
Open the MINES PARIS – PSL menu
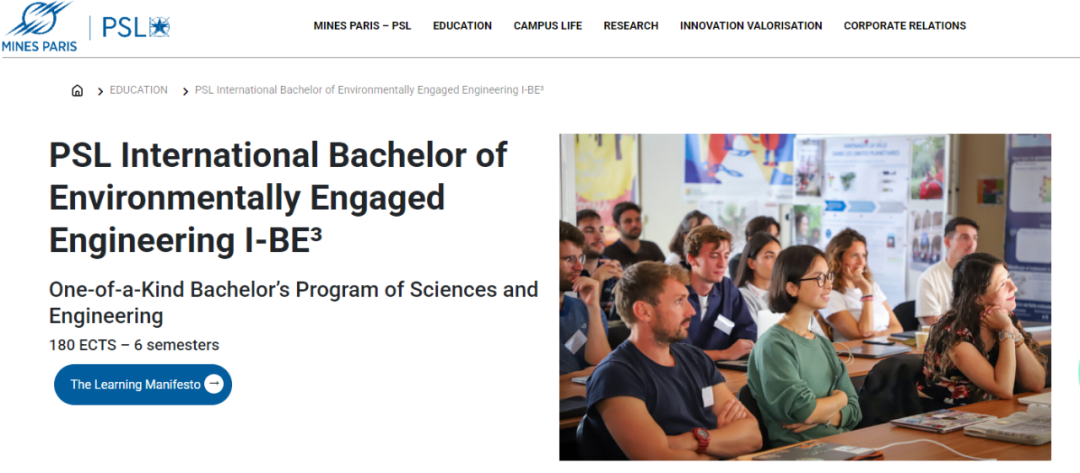click(x=362, y=26)
